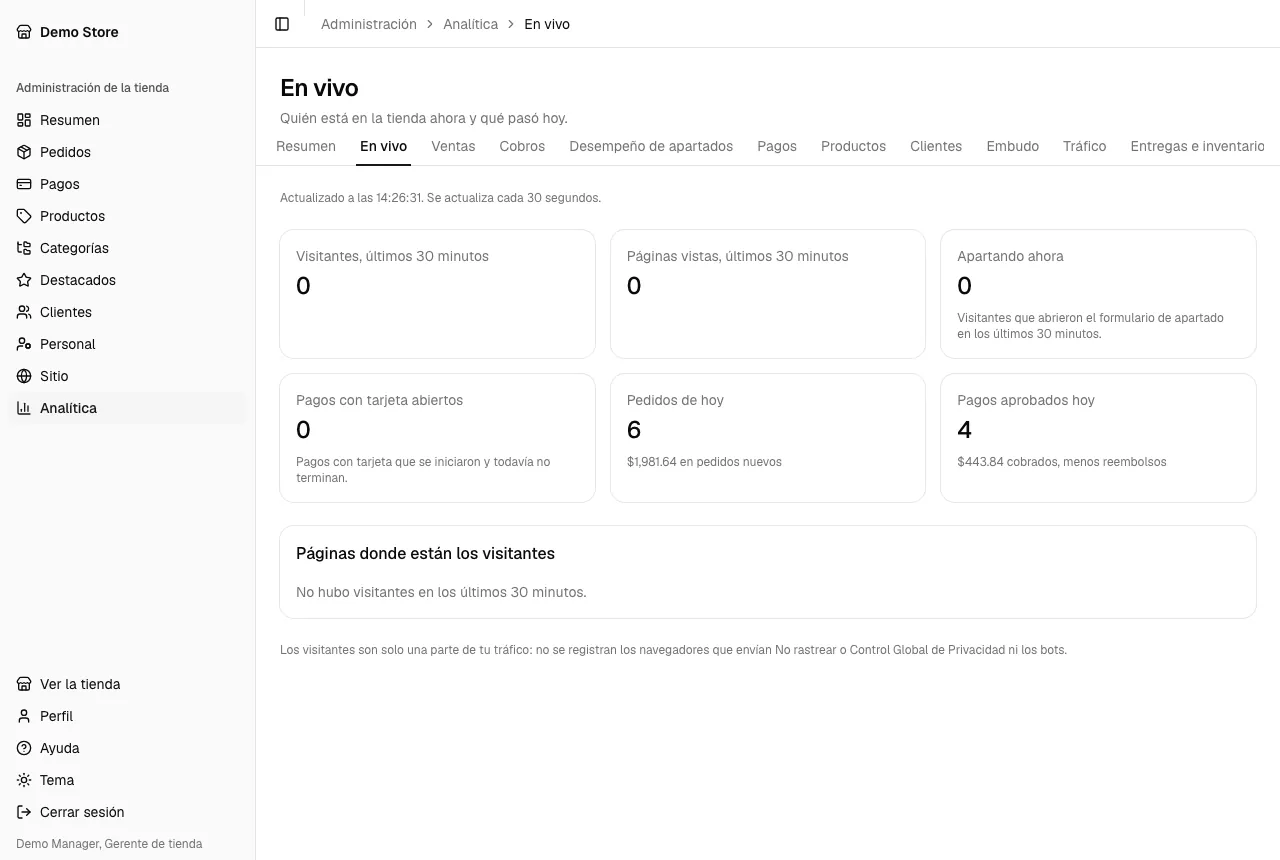
Task: Open Resumen via its dashboard icon
Action: coord(24,120)
